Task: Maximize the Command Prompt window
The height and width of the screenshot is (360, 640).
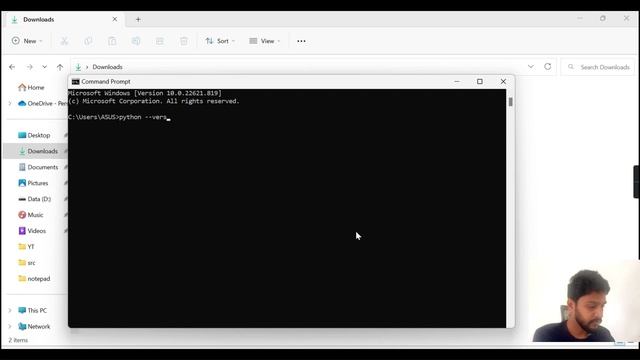Action: (x=480, y=82)
